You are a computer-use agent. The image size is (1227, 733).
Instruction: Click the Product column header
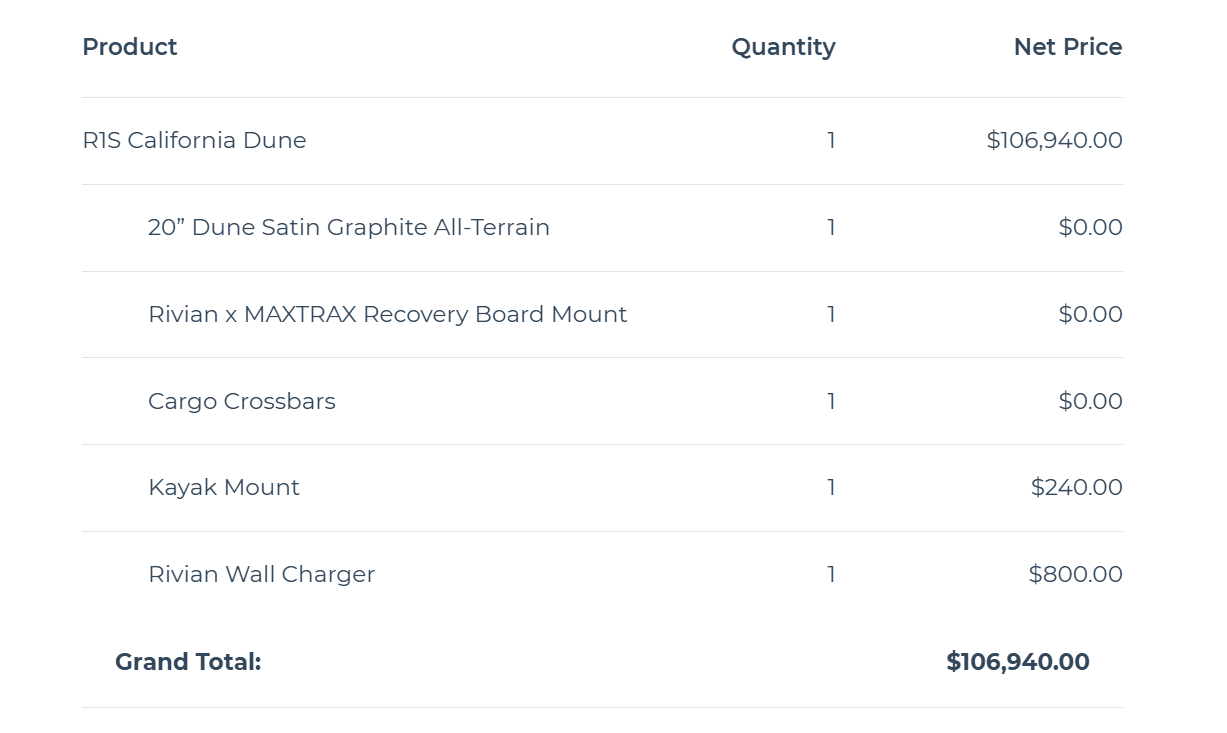click(x=129, y=47)
